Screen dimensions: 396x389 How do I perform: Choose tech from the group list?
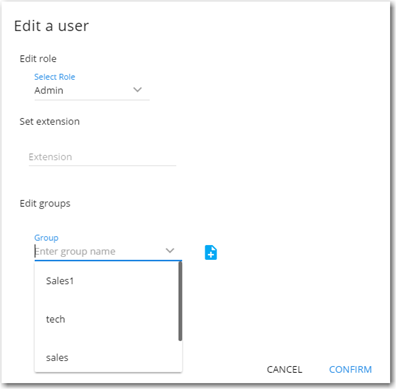coord(107,319)
